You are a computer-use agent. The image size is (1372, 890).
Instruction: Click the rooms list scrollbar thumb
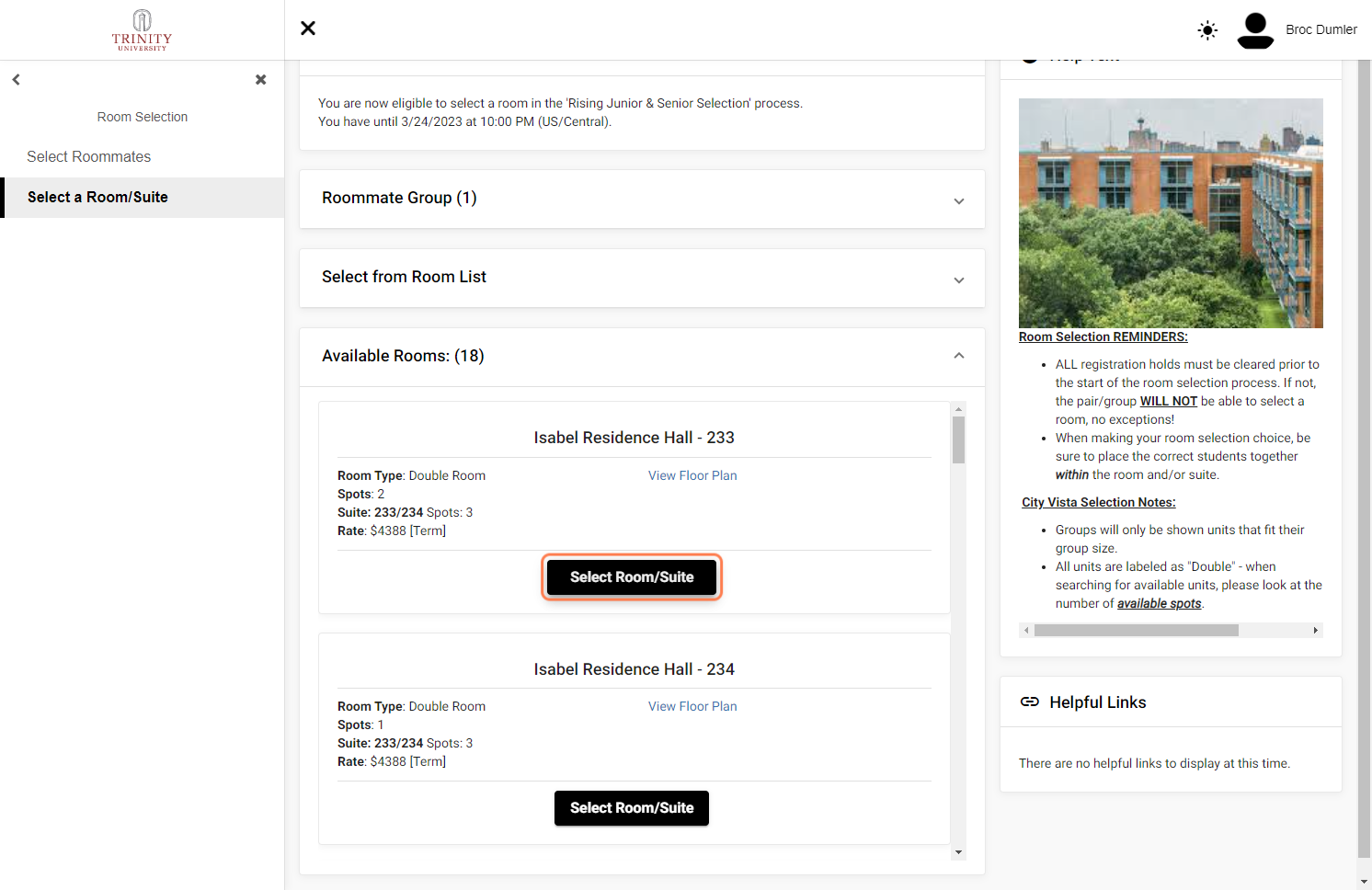pos(958,439)
